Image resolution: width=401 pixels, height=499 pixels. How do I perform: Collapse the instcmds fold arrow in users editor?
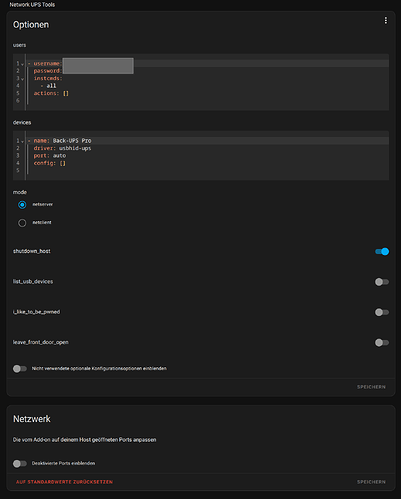tap(22, 79)
